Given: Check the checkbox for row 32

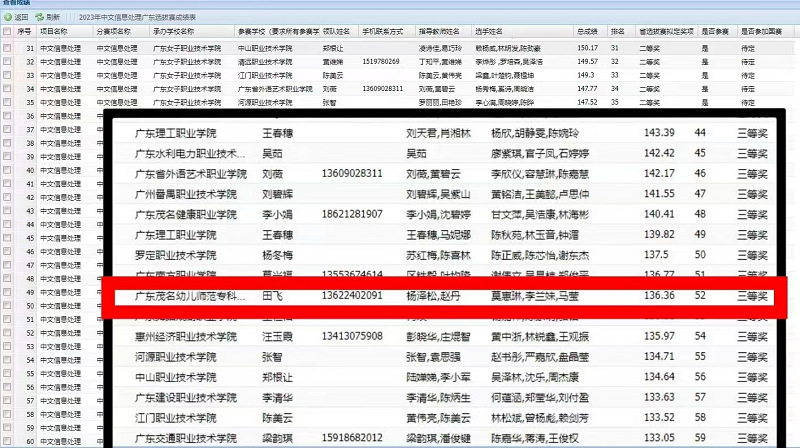Looking at the screenshot, I should coord(7,62).
